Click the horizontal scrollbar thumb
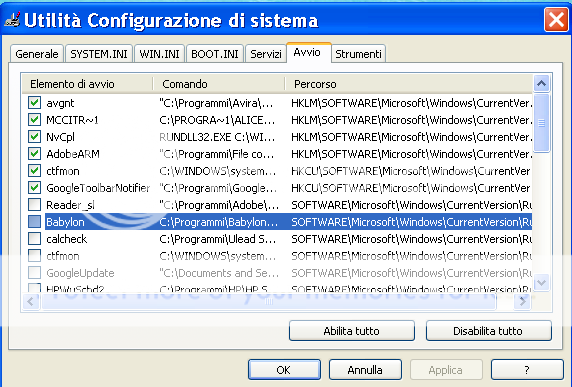The image size is (572, 387). [269, 301]
